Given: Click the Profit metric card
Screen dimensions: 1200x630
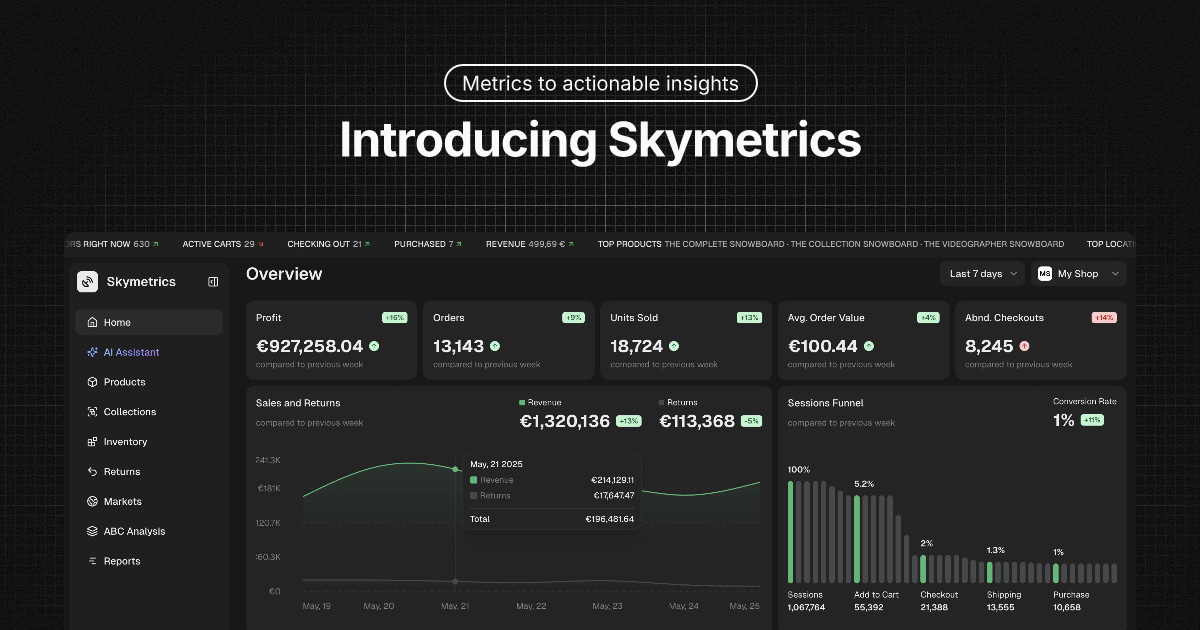Looking at the screenshot, I should [331, 341].
